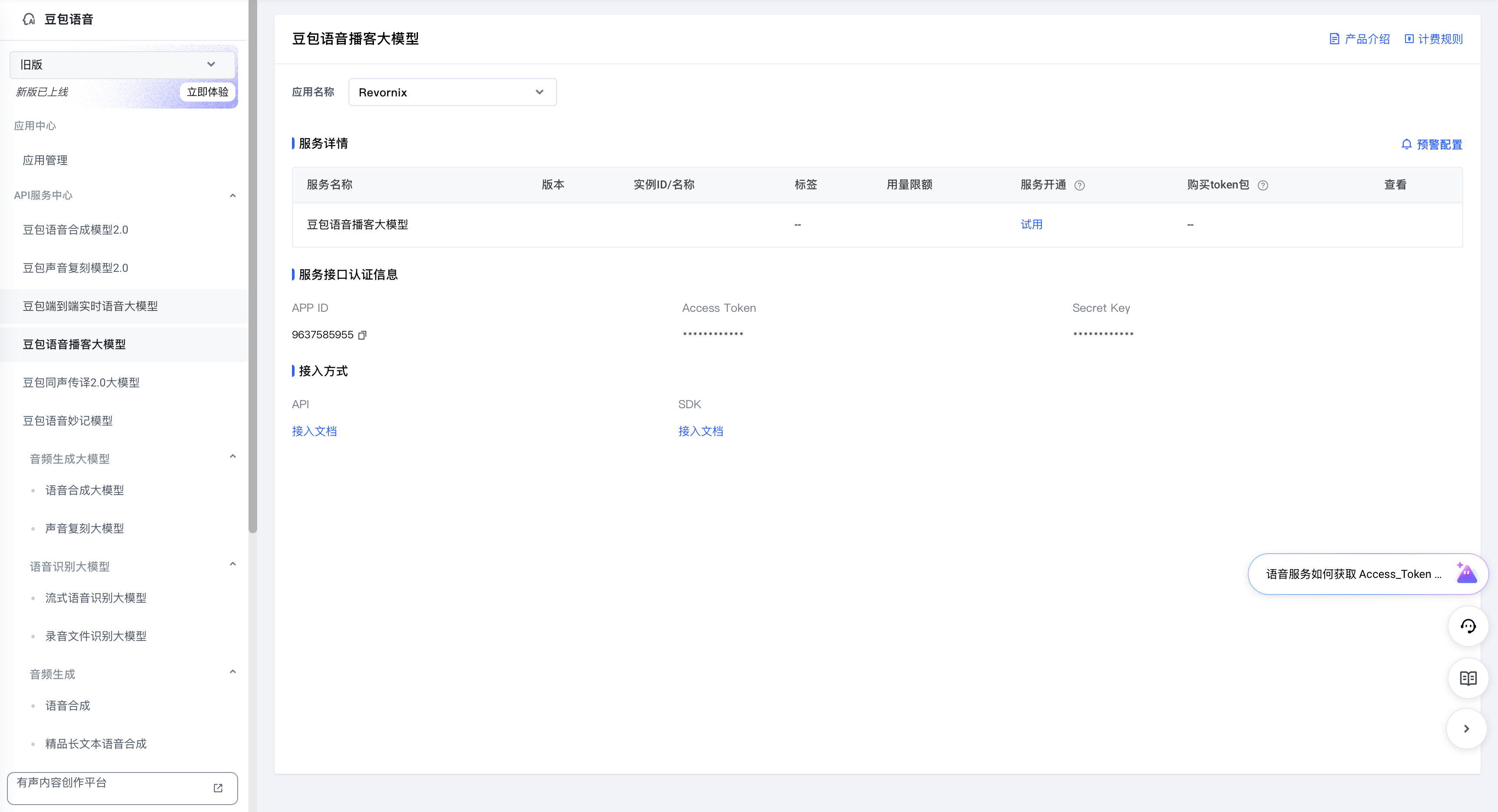Open external link icon for 有声内容创作平台
Screen dimensions: 1498x812
coord(218,788)
